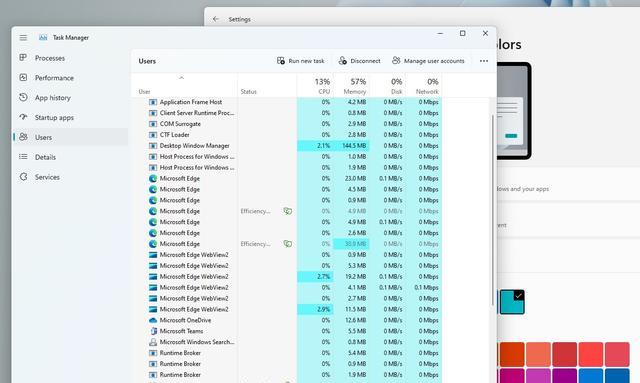The image size is (640, 383).
Task: Click the Task Manager vertical scrollbar
Action: pyautogui.click(x=493, y=210)
